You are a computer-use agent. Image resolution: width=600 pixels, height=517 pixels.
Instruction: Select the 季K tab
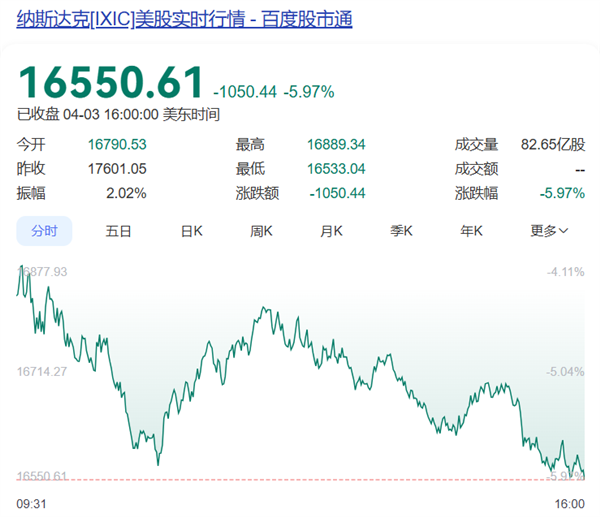[x=402, y=231]
